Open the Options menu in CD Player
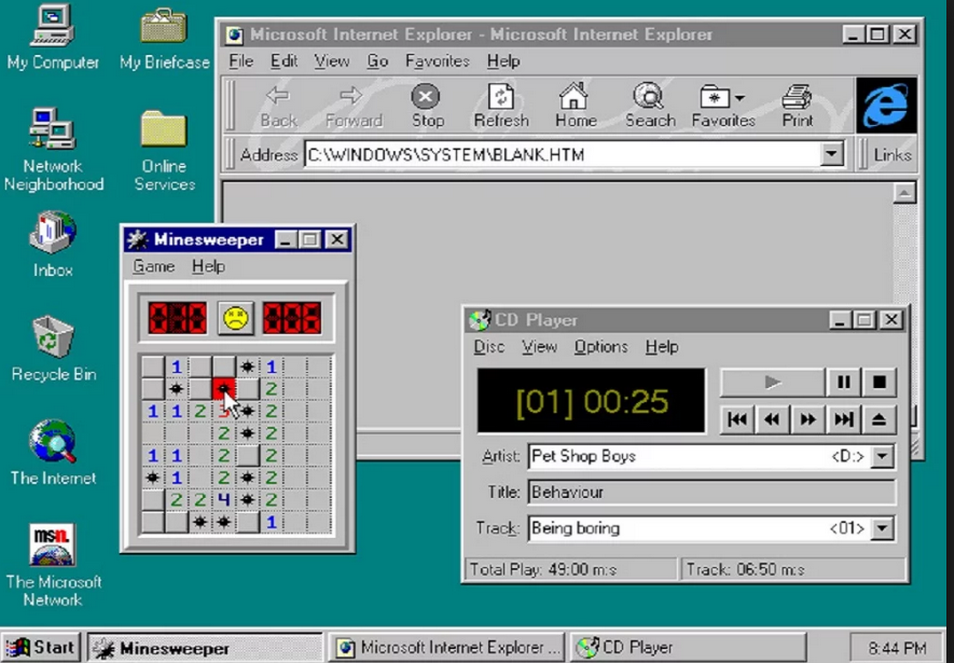 [601, 347]
